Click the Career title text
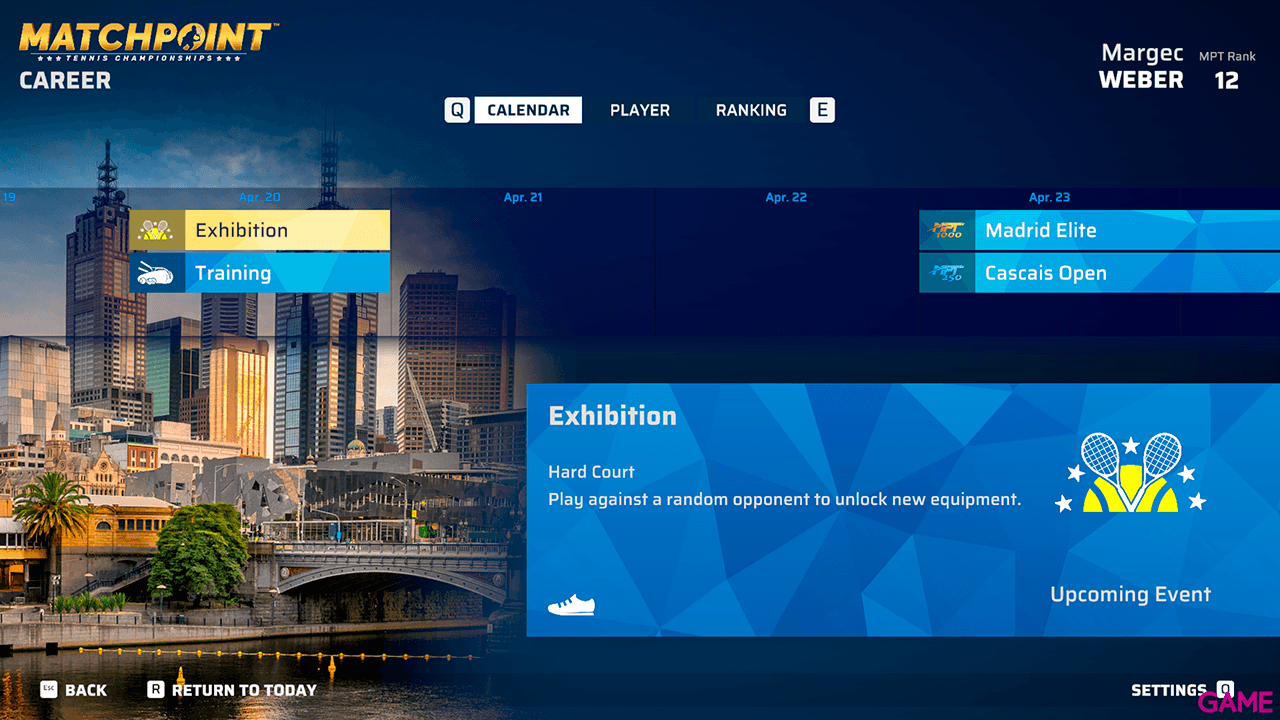Image resolution: width=1280 pixels, height=720 pixels. tap(65, 81)
